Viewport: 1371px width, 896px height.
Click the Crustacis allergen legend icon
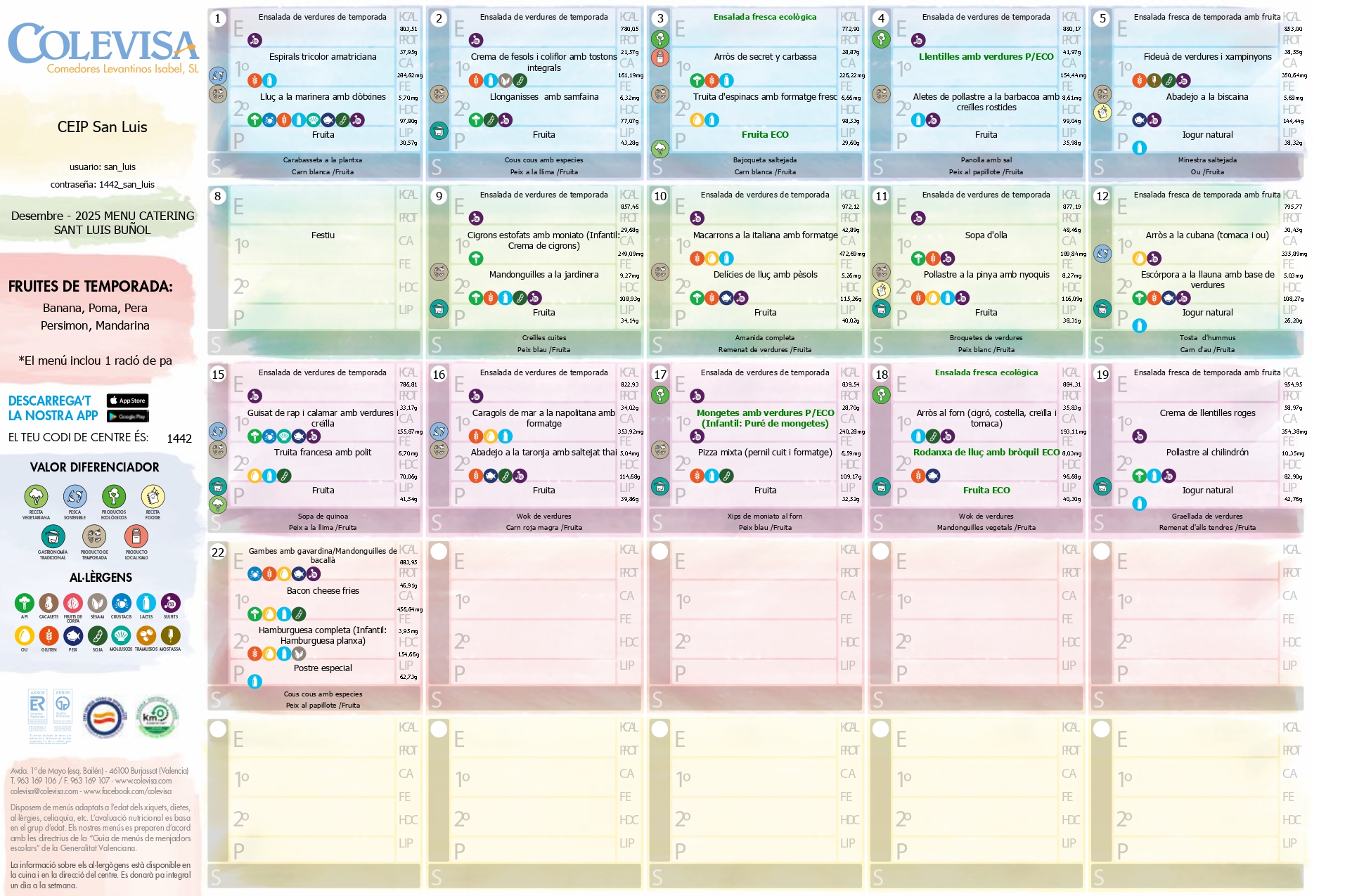(x=121, y=603)
